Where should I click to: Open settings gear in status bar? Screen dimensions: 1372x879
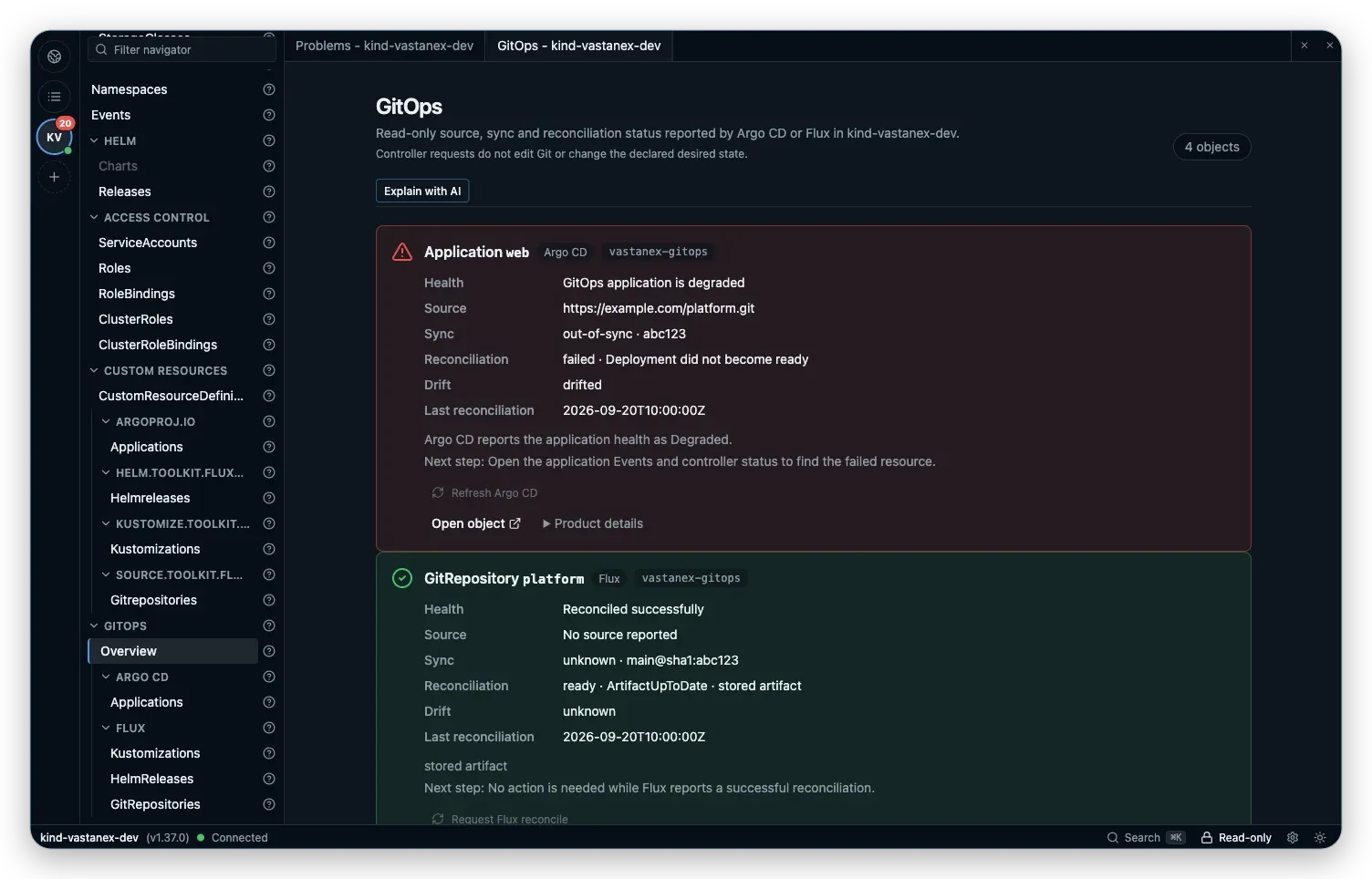click(1293, 837)
